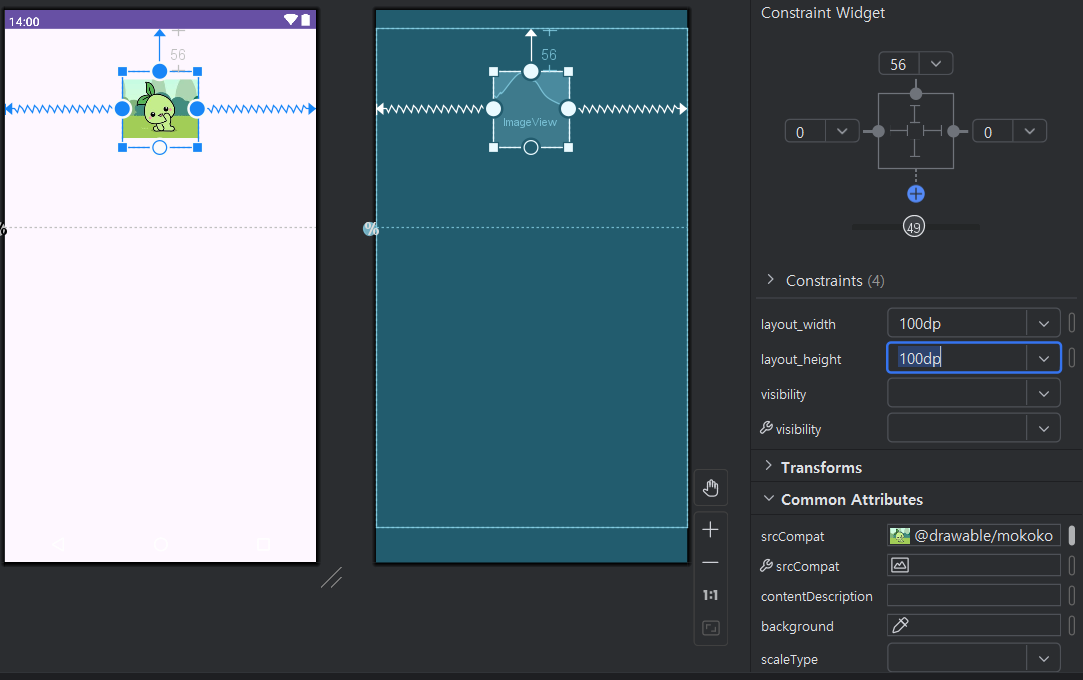This screenshot has height=680, width=1083.
Task: Click resource picker bar beside contentDescription
Action: pyautogui.click(x=1072, y=595)
